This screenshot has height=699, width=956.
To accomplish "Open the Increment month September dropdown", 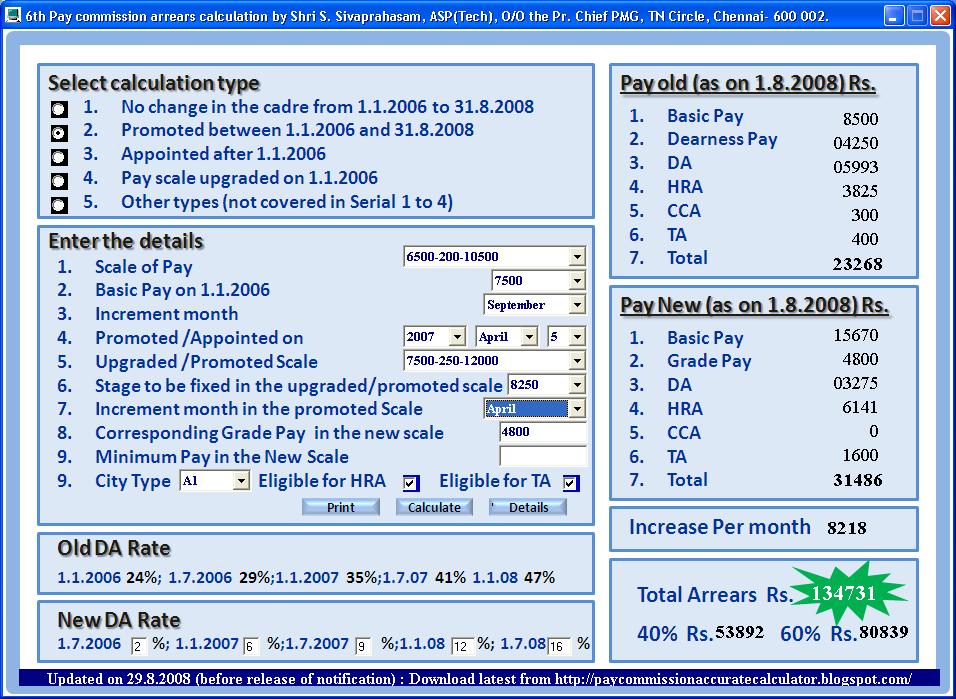I will [577, 304].
